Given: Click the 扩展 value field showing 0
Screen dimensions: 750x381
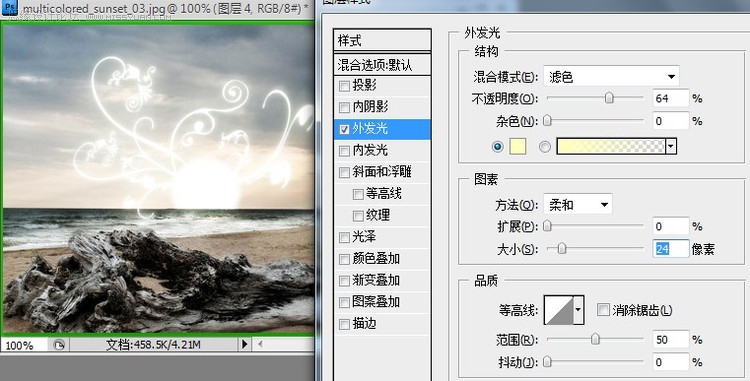Looking at the screenshot, I should click(x=671, y=226).
